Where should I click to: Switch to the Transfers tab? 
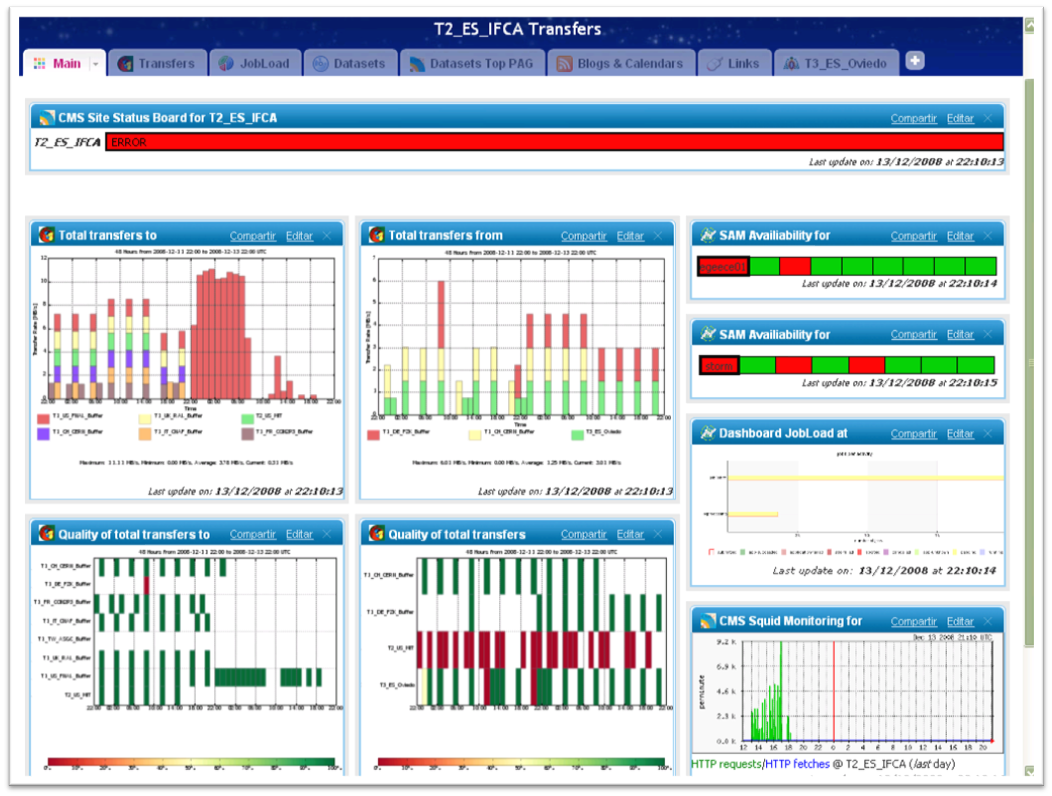point(157,63)
